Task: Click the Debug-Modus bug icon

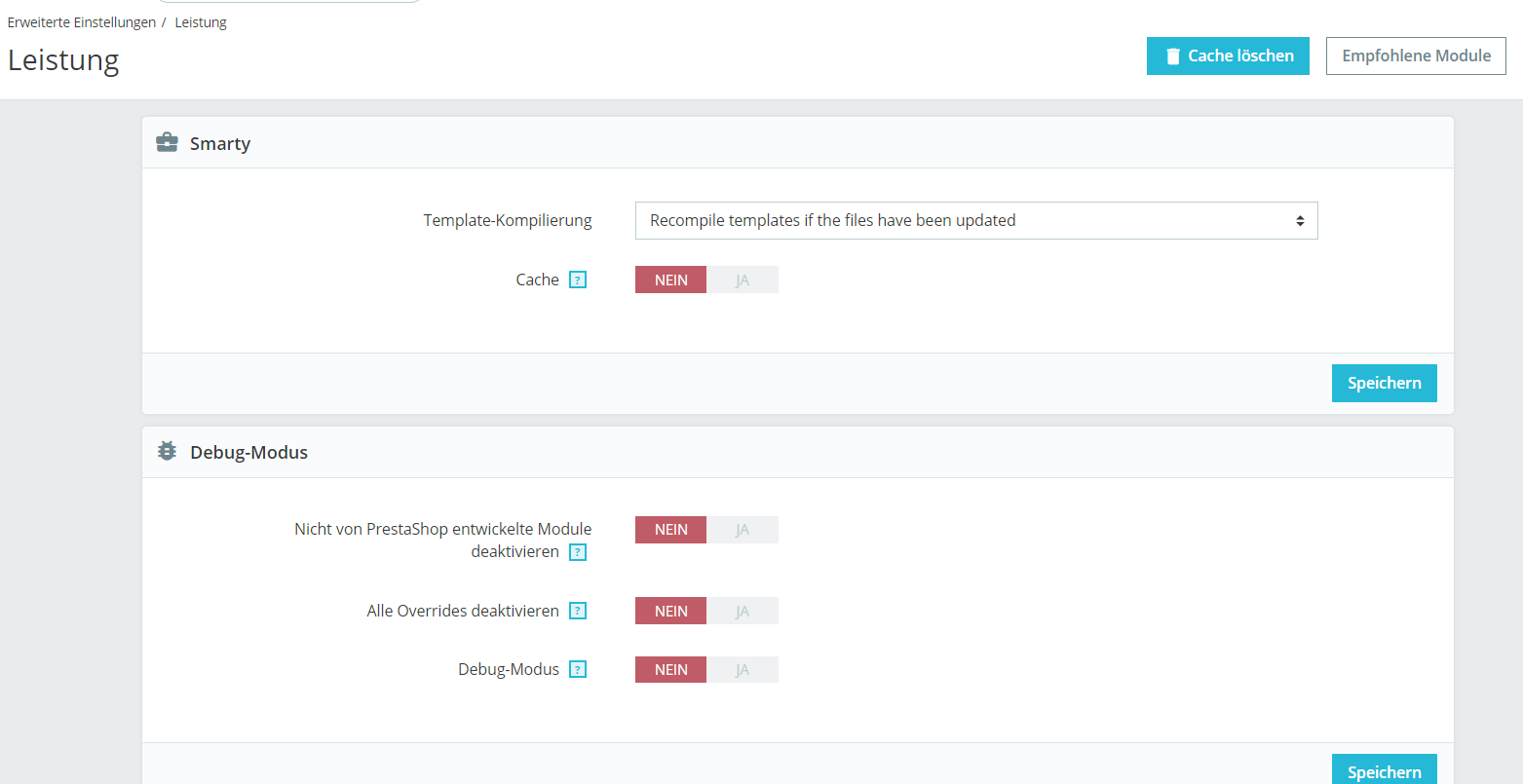Action: (168, 452)
